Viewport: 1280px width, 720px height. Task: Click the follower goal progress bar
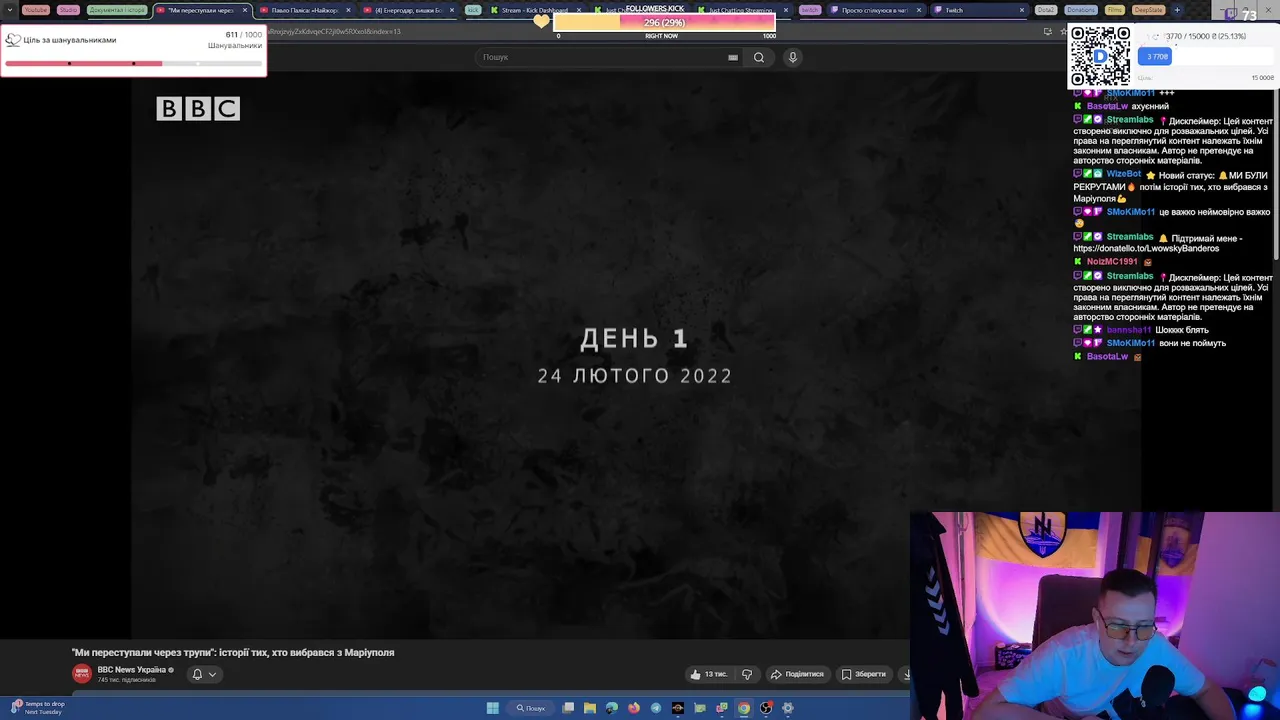coord(133,64)
